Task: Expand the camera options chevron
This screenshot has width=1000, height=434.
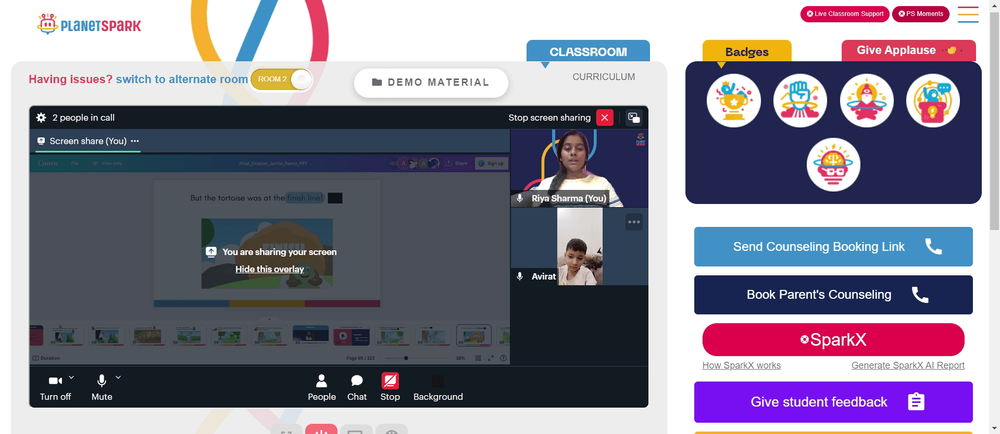Action: 71,377
